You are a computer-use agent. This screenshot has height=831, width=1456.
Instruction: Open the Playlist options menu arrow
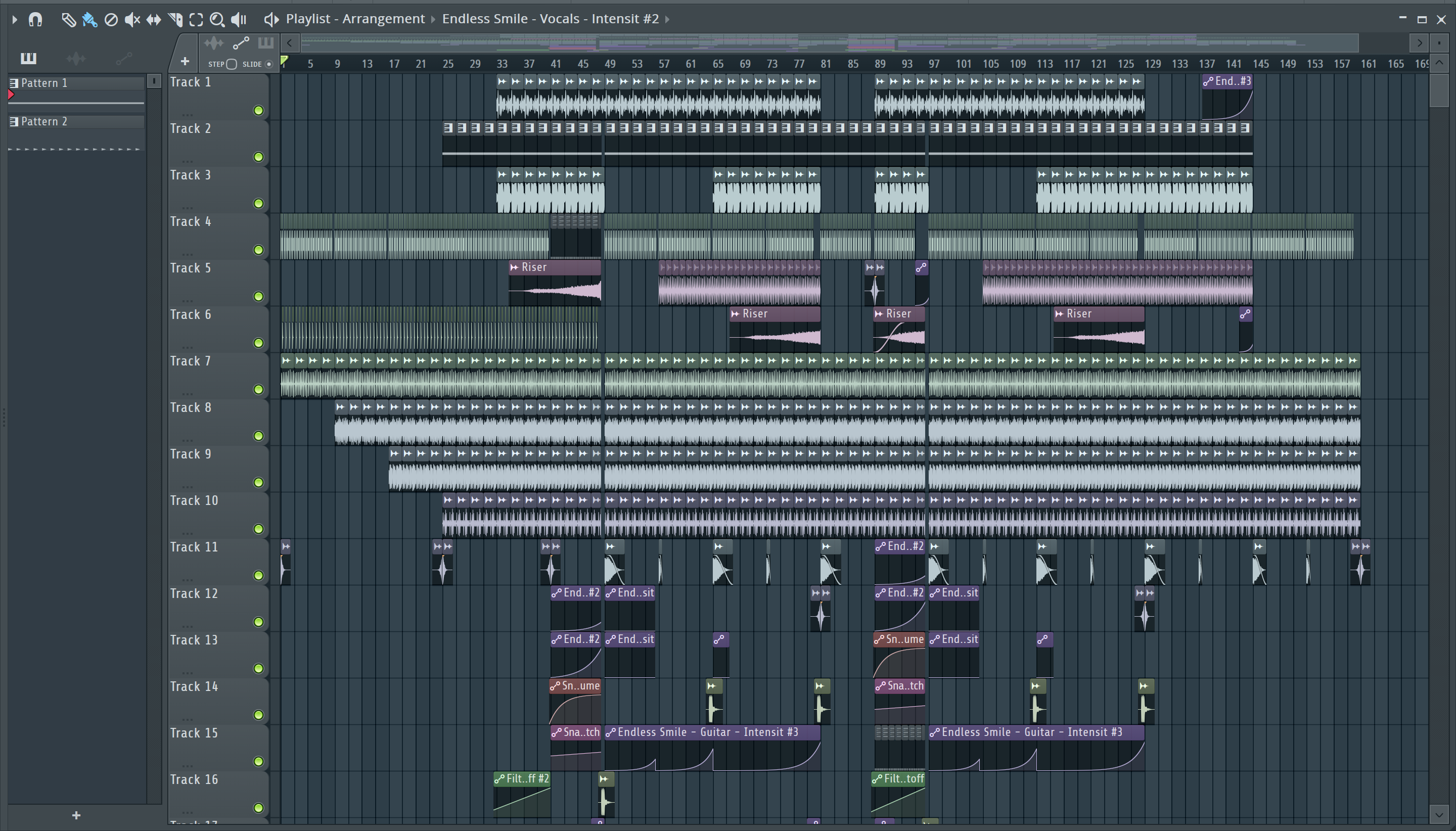[15, 20]
